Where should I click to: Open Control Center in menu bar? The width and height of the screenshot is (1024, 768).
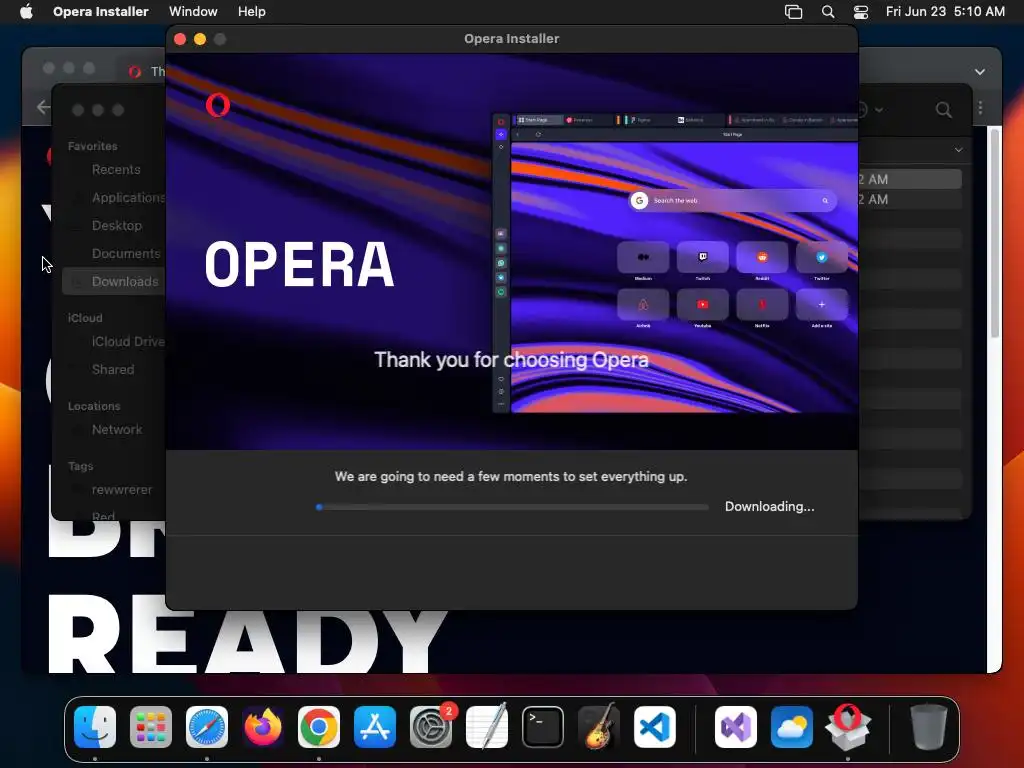[861, 12]
